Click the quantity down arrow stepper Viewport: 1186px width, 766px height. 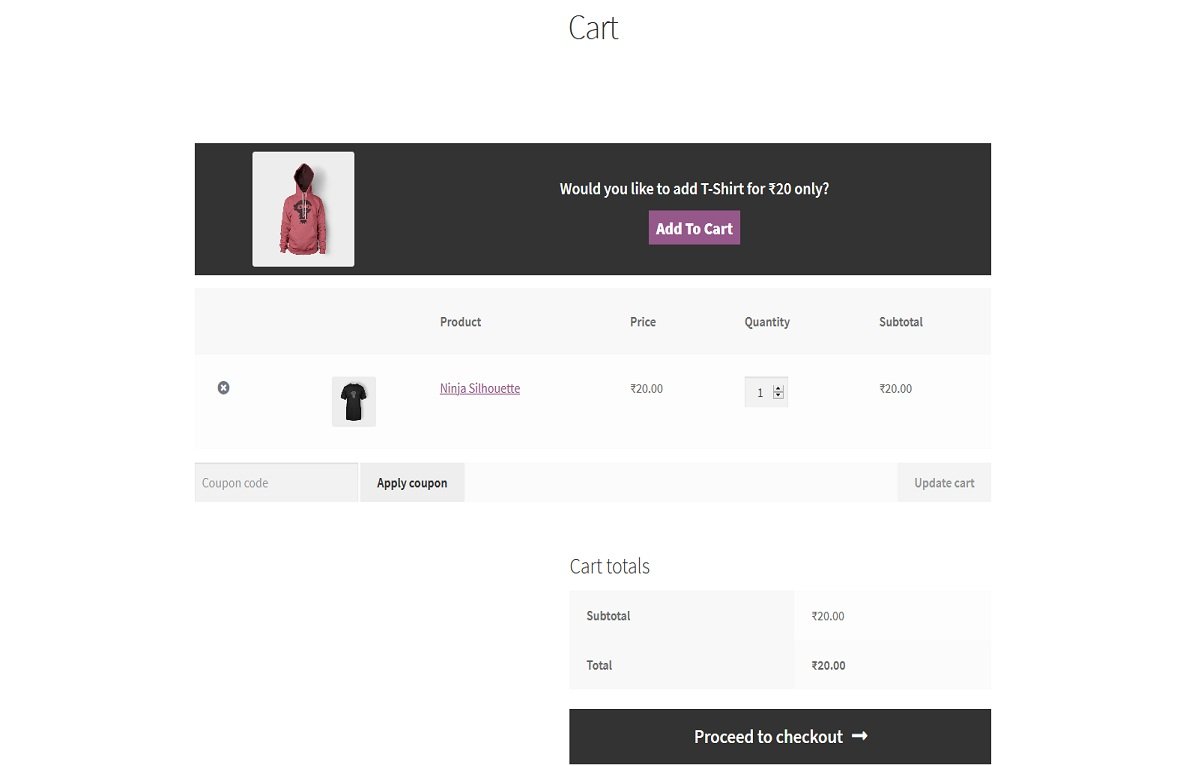pyautogui.click(x=778, y=396)
